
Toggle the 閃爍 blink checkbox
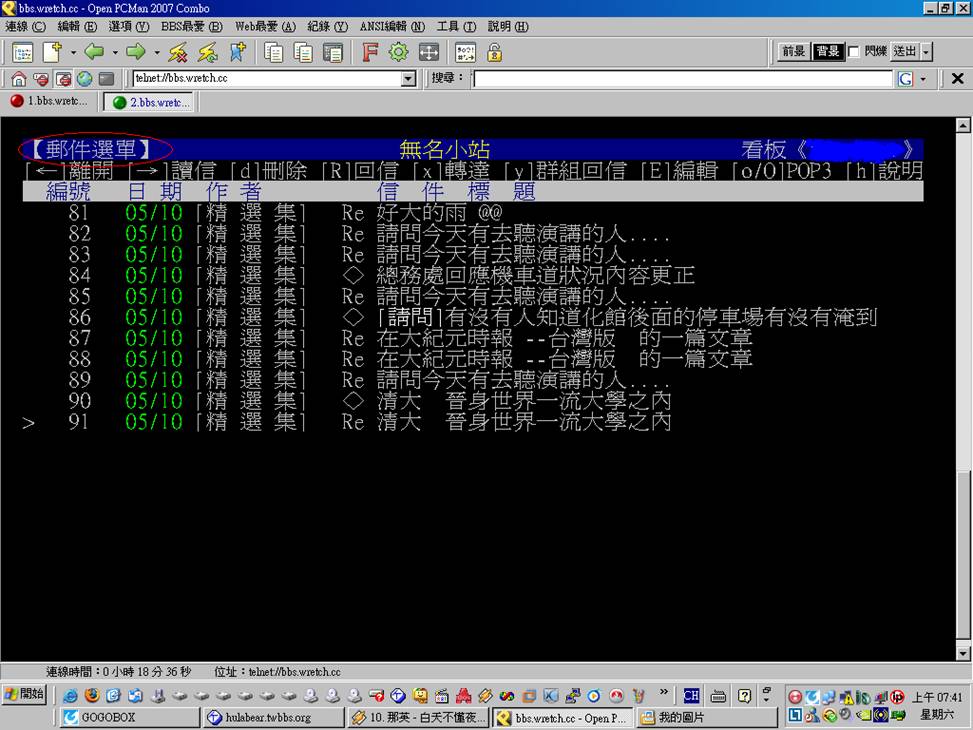(x=853, y=52)
